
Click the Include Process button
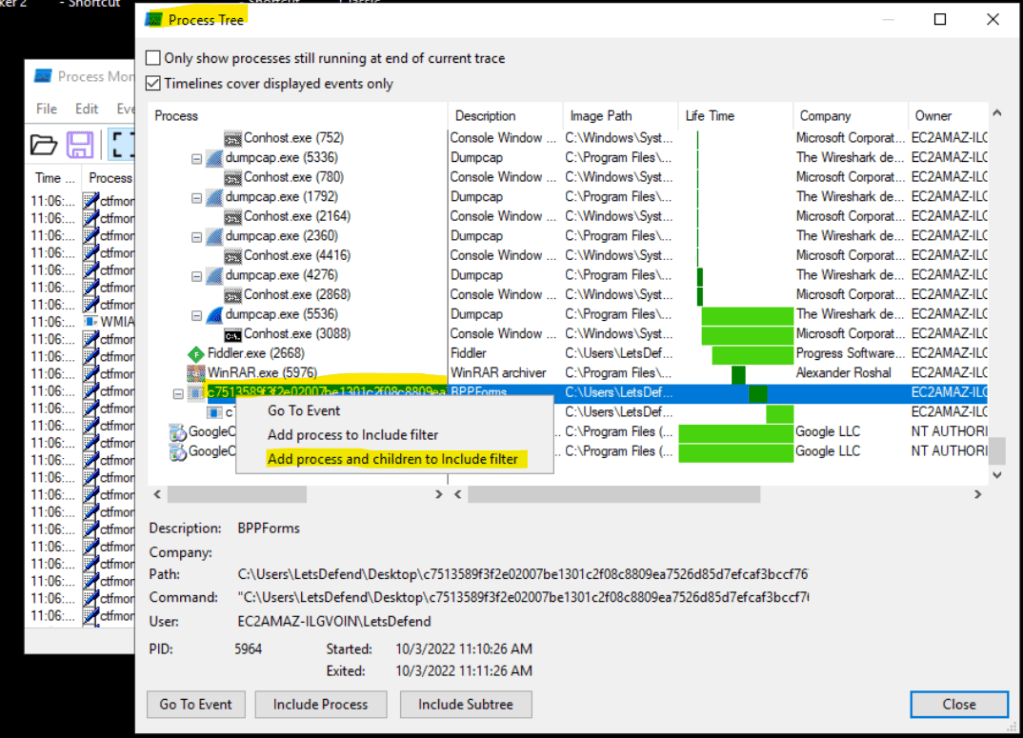coord(320,704)
